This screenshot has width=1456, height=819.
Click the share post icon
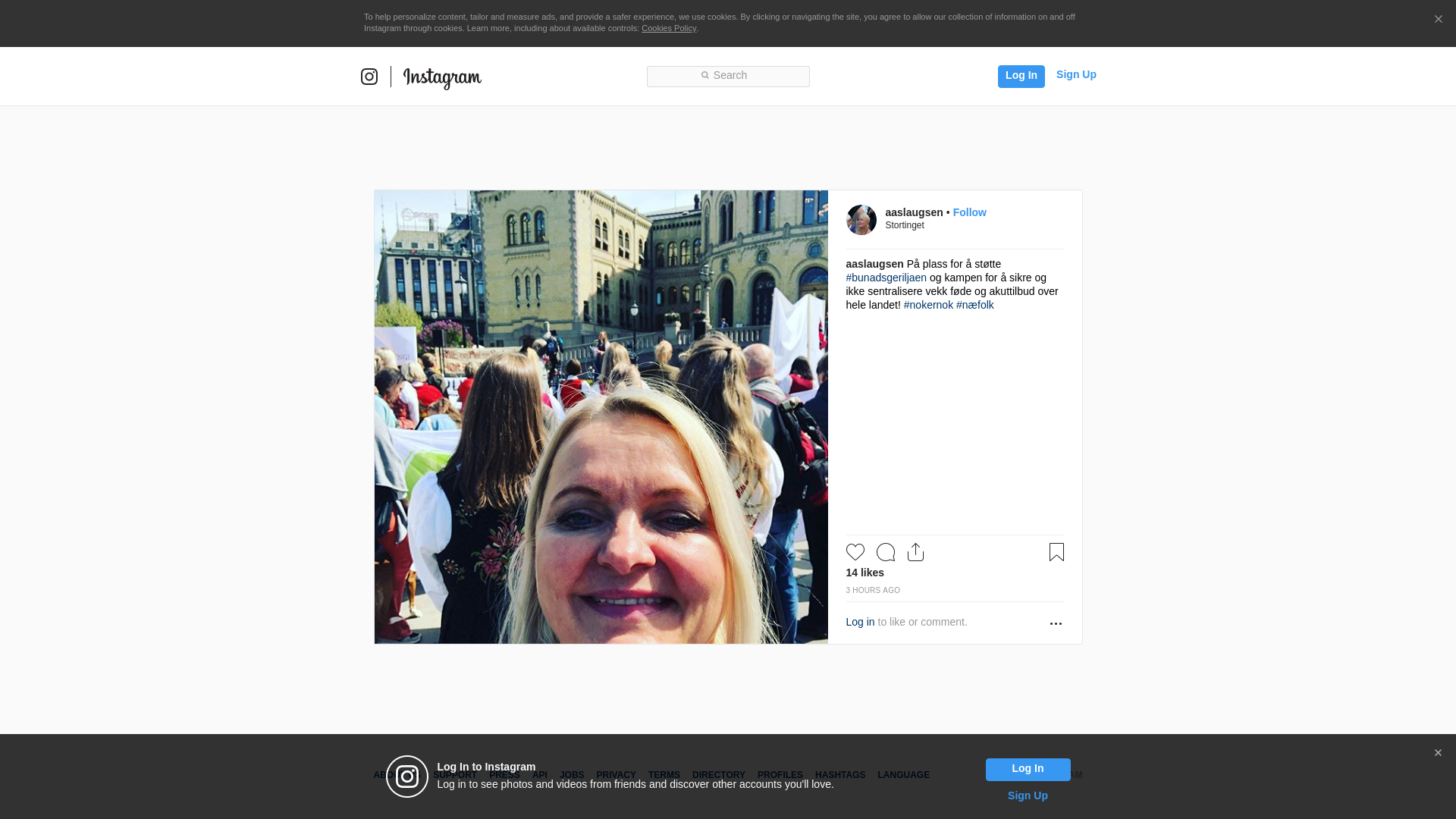(915, 552)
